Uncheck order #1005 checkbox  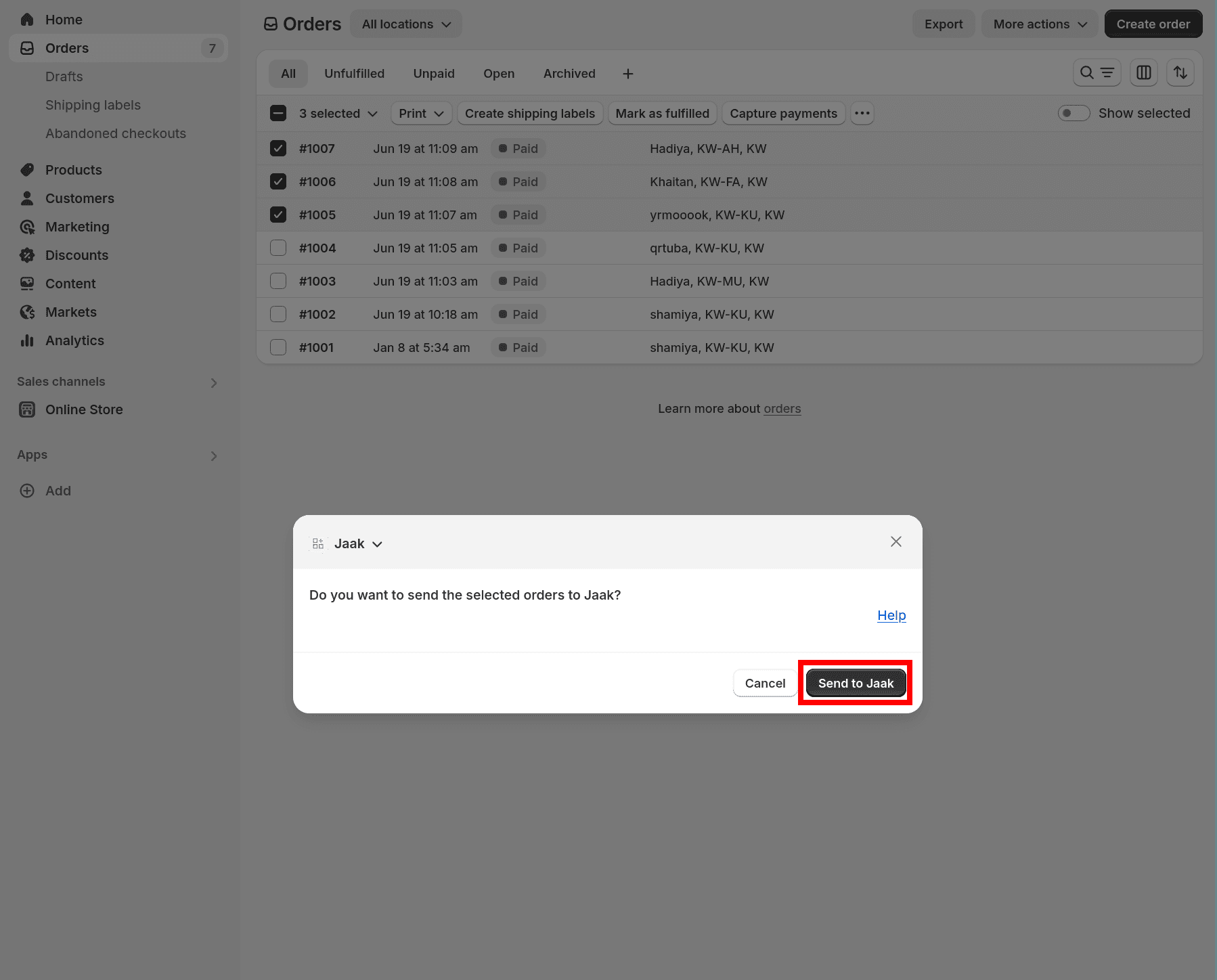coord(278,215)
